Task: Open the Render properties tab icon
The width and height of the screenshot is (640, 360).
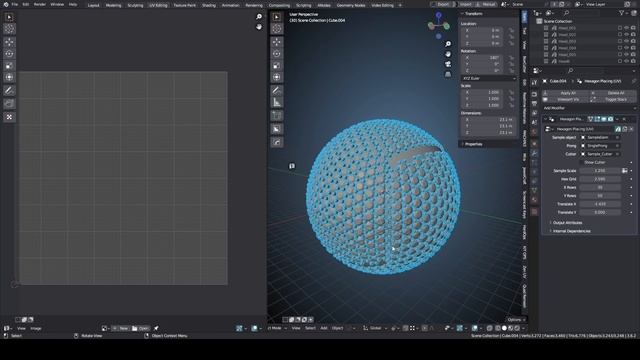Action: 534,94
